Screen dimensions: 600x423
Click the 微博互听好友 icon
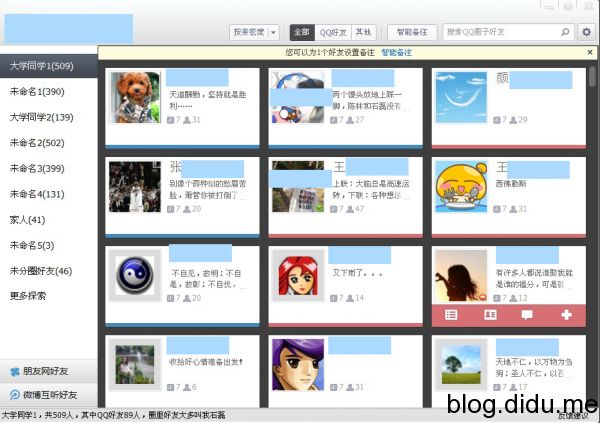(15, 395)
